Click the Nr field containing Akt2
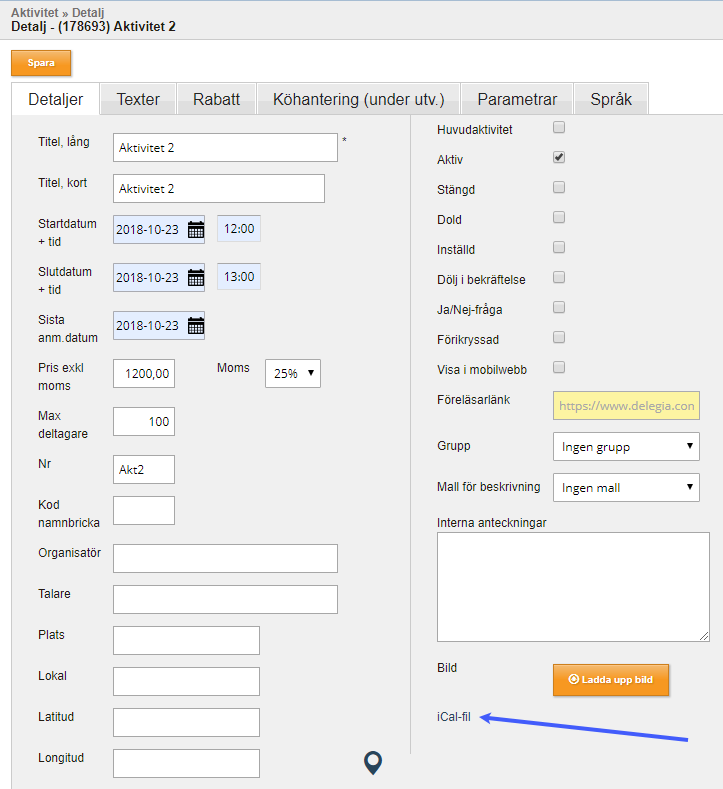 click(144, 469)
